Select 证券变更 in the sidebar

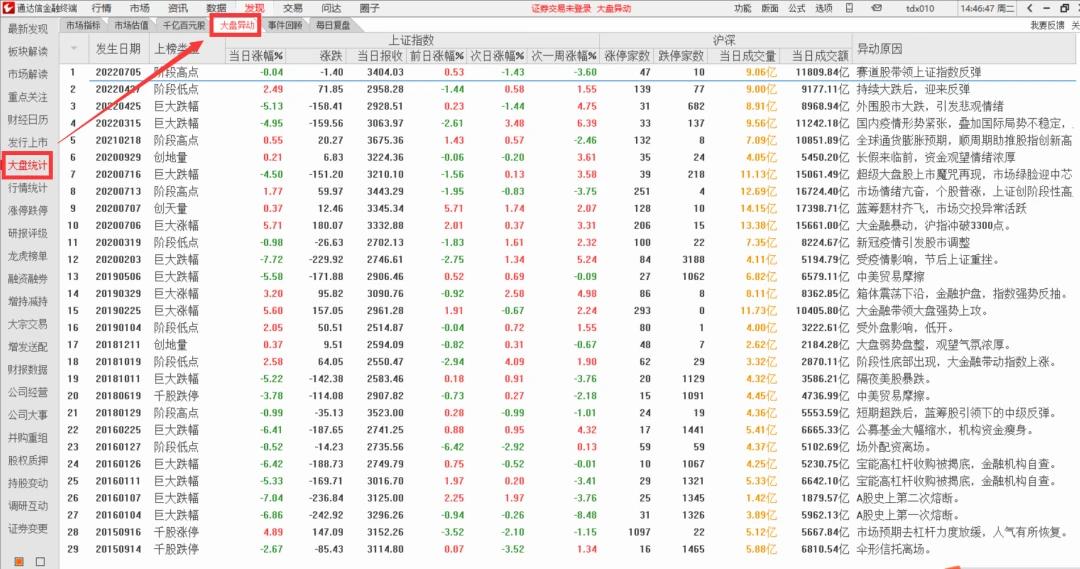tap(28, 529)
